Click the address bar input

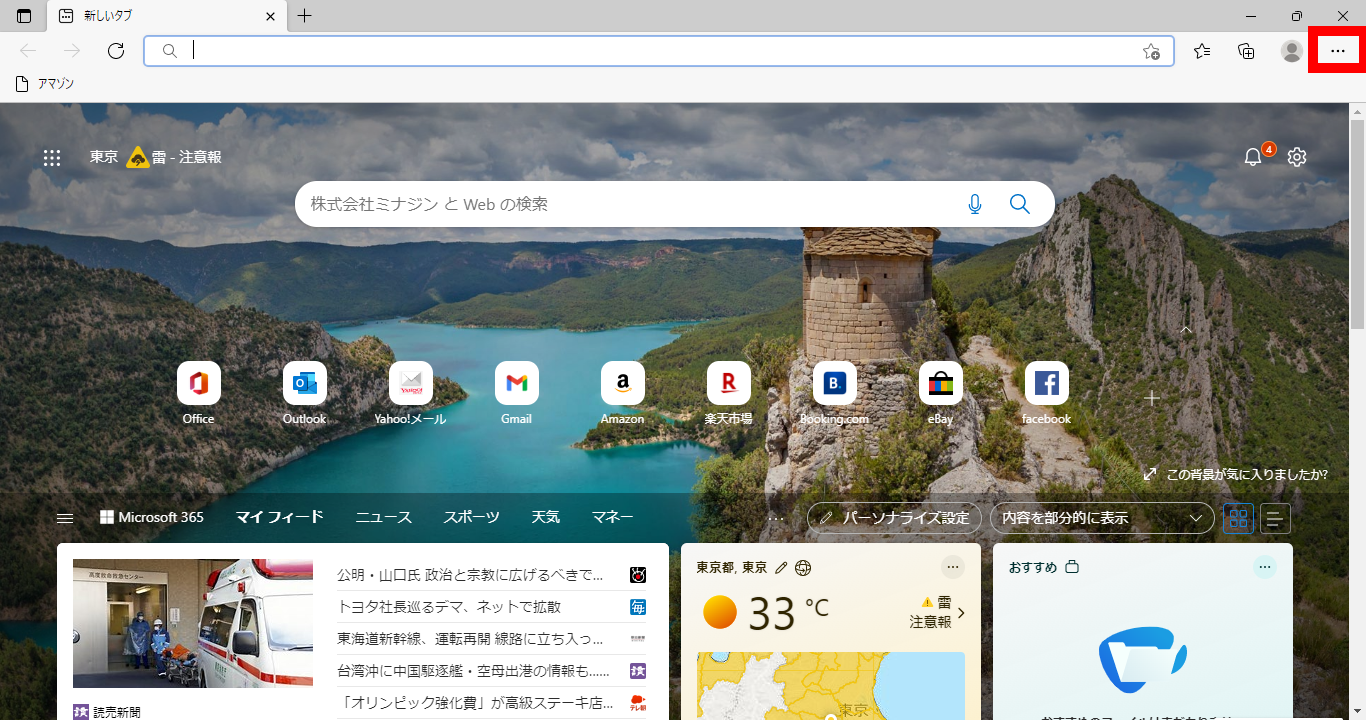[659, 51]
